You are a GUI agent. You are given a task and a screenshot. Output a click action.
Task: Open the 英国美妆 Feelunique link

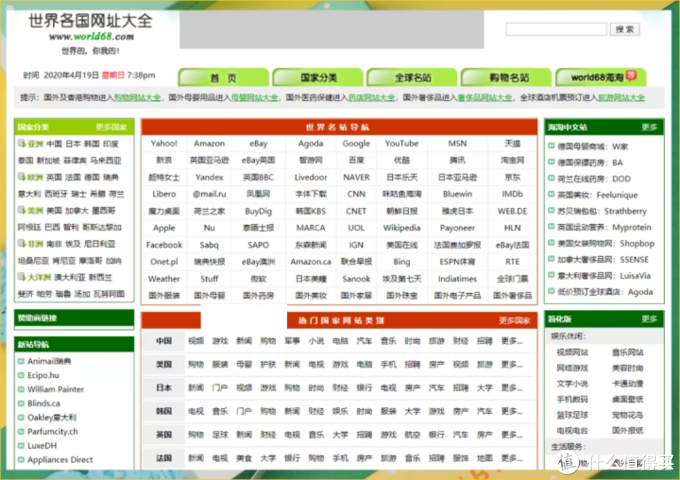pos(598,195)
